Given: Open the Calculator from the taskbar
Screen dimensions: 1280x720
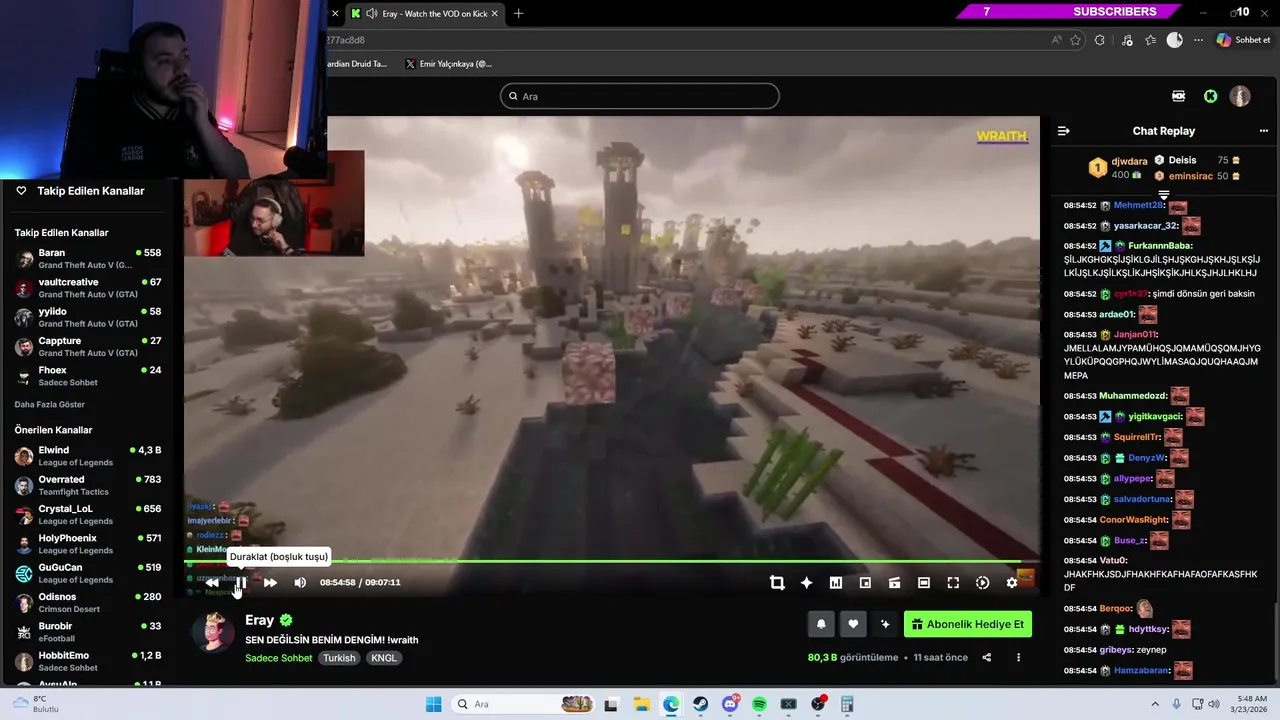Looking at the screenshot, I should pyautogui.click(x=847, y=704).
